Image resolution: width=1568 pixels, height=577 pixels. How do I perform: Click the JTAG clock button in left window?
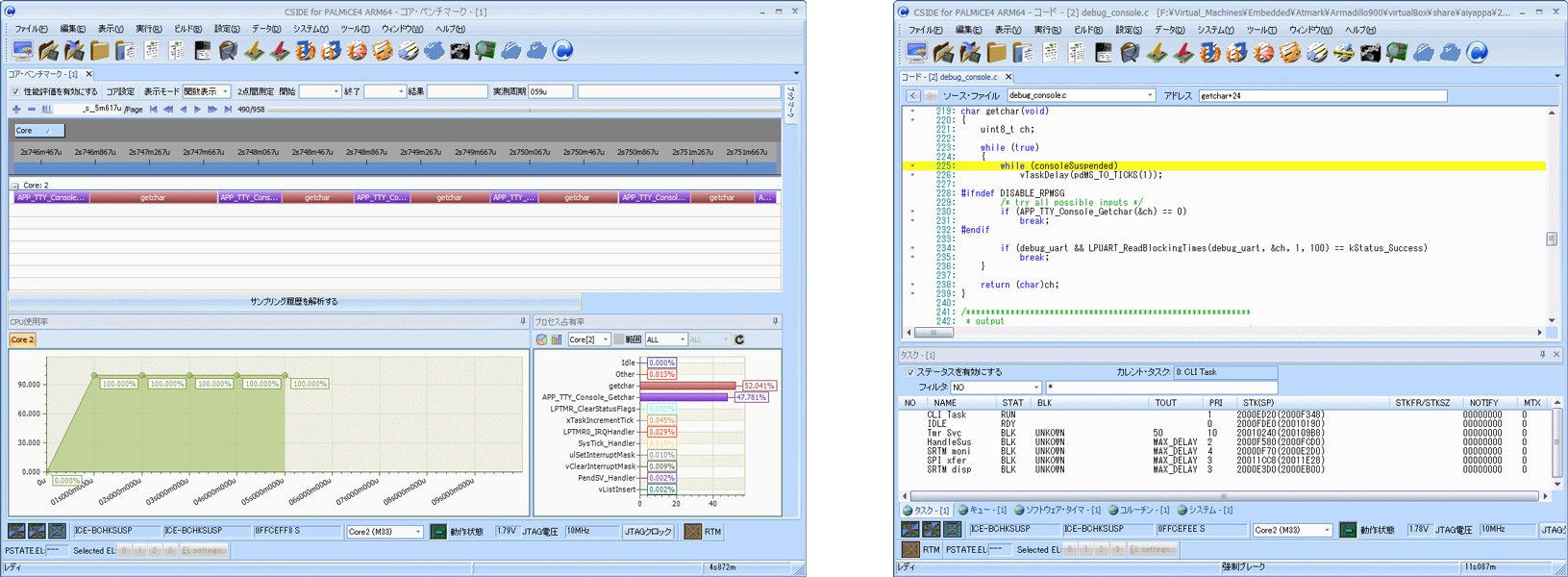[648, 531]
